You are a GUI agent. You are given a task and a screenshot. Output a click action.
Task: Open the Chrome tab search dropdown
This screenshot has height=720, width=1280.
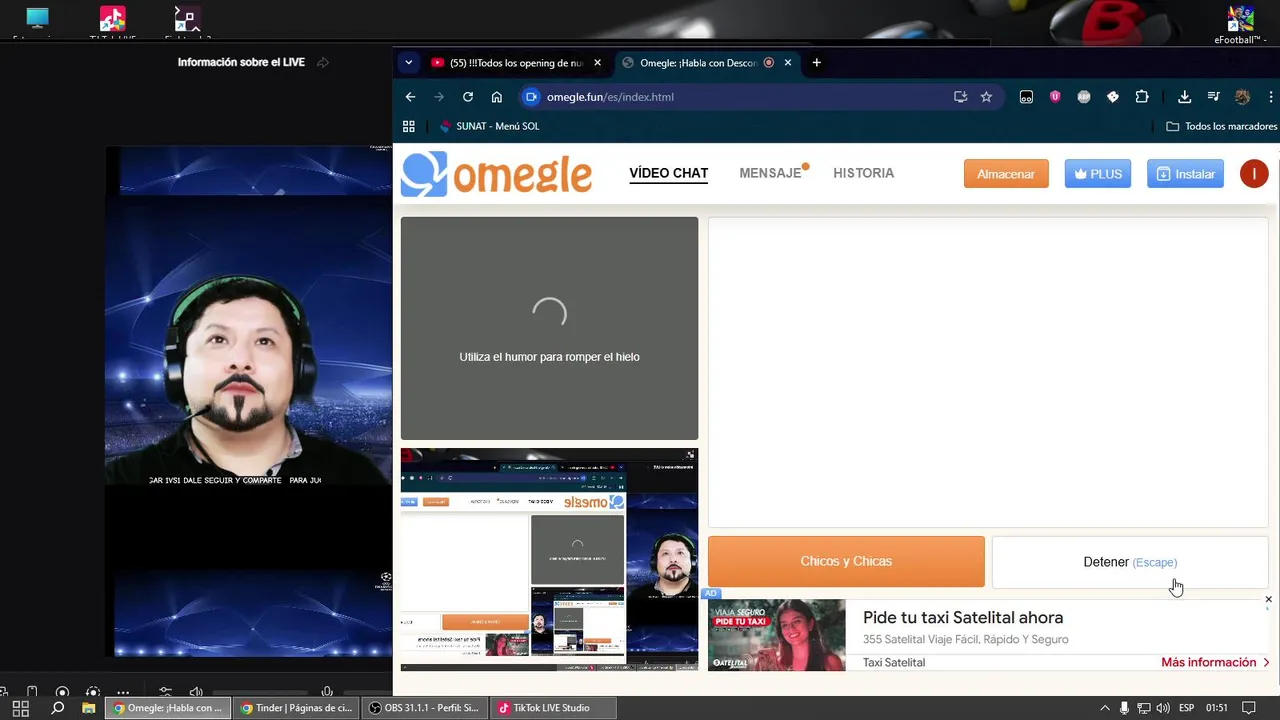click(x=408, y=62)
